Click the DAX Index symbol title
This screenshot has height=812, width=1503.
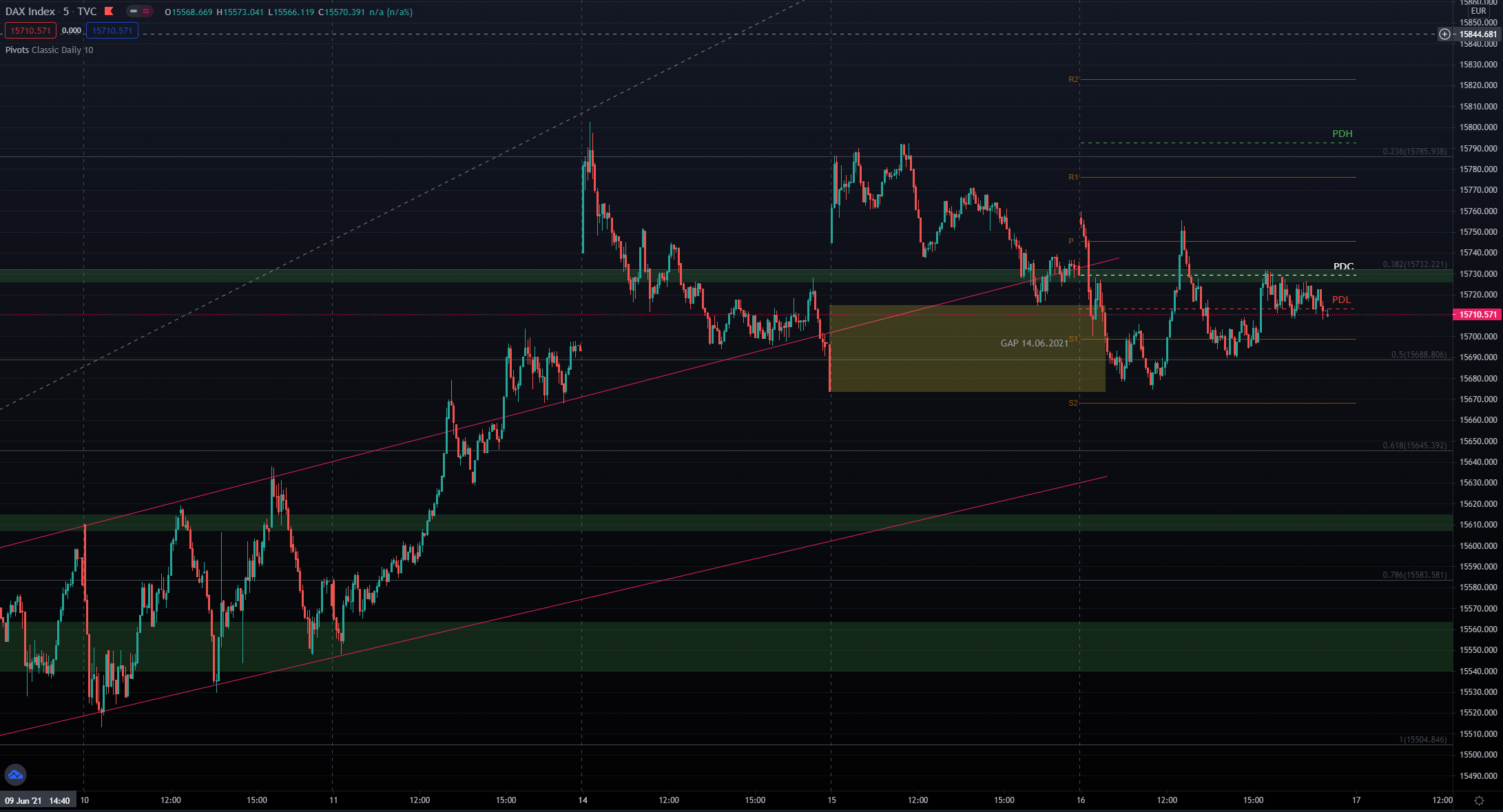click(x=30, y=12)
